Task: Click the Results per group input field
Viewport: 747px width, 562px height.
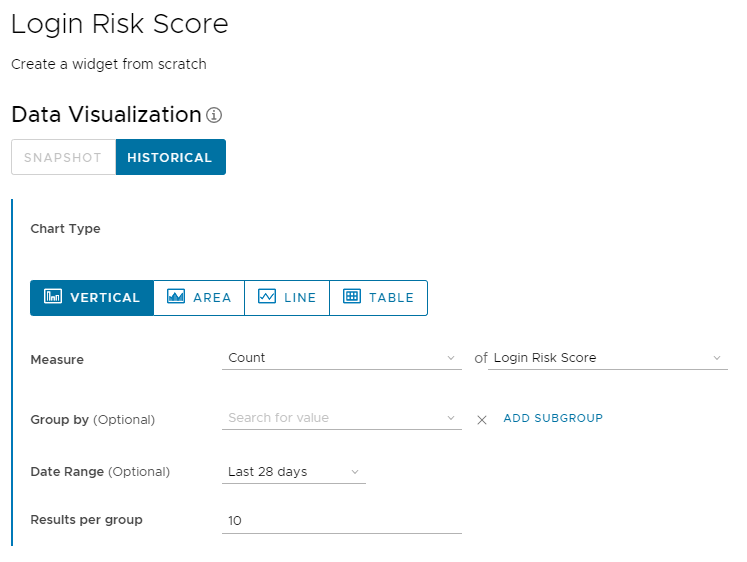Action: tap(341, 520)
